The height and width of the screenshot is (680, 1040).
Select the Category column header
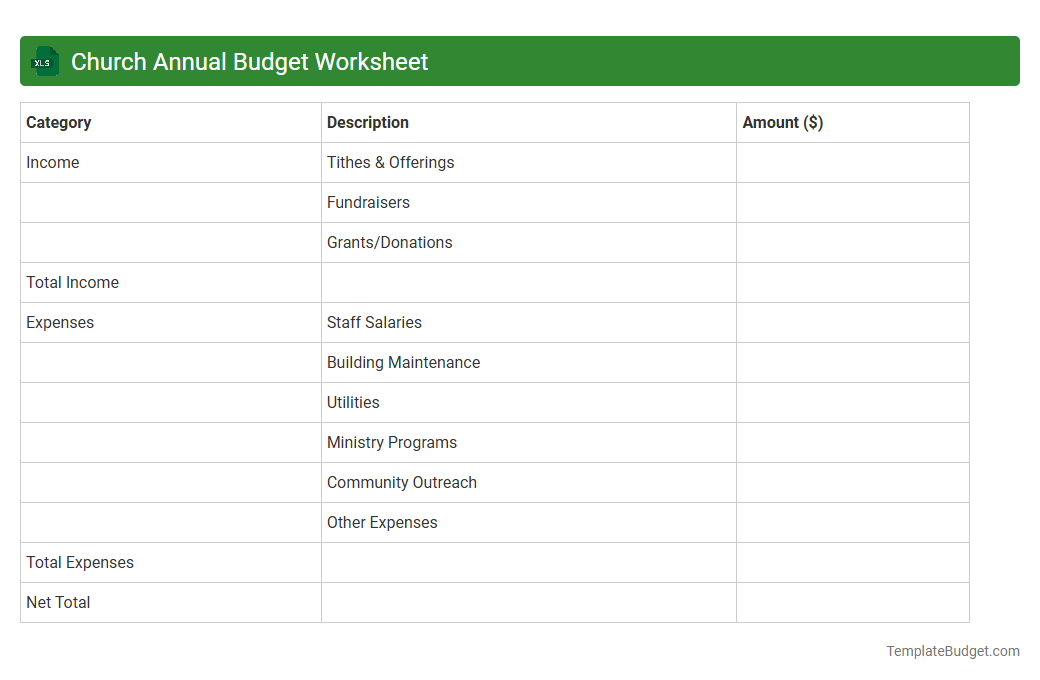click(59, 122)
